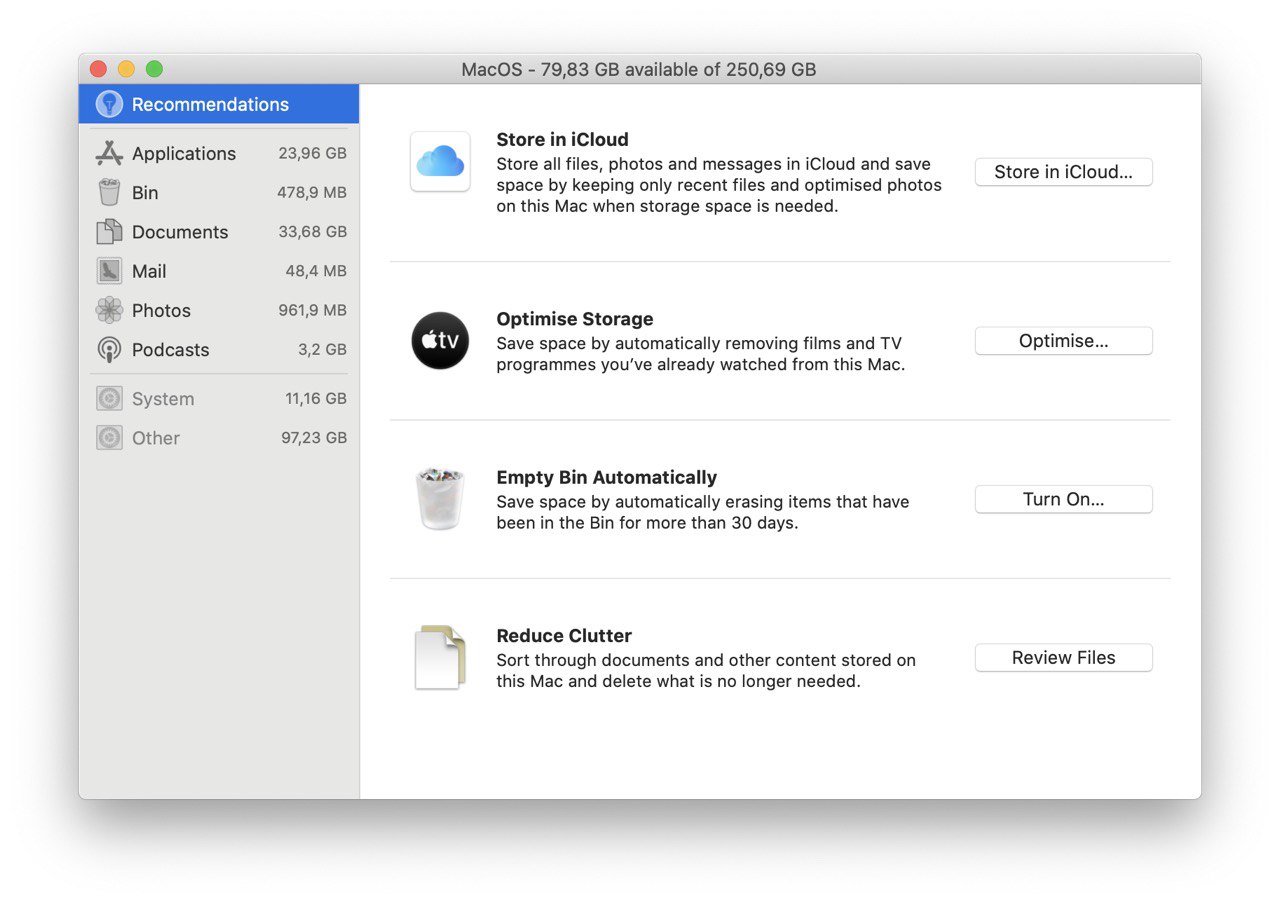Click the Applications icon in the sidebar
Viewport: 1280px width, 903px height.
pyautogui.click(x=109, y=153)
